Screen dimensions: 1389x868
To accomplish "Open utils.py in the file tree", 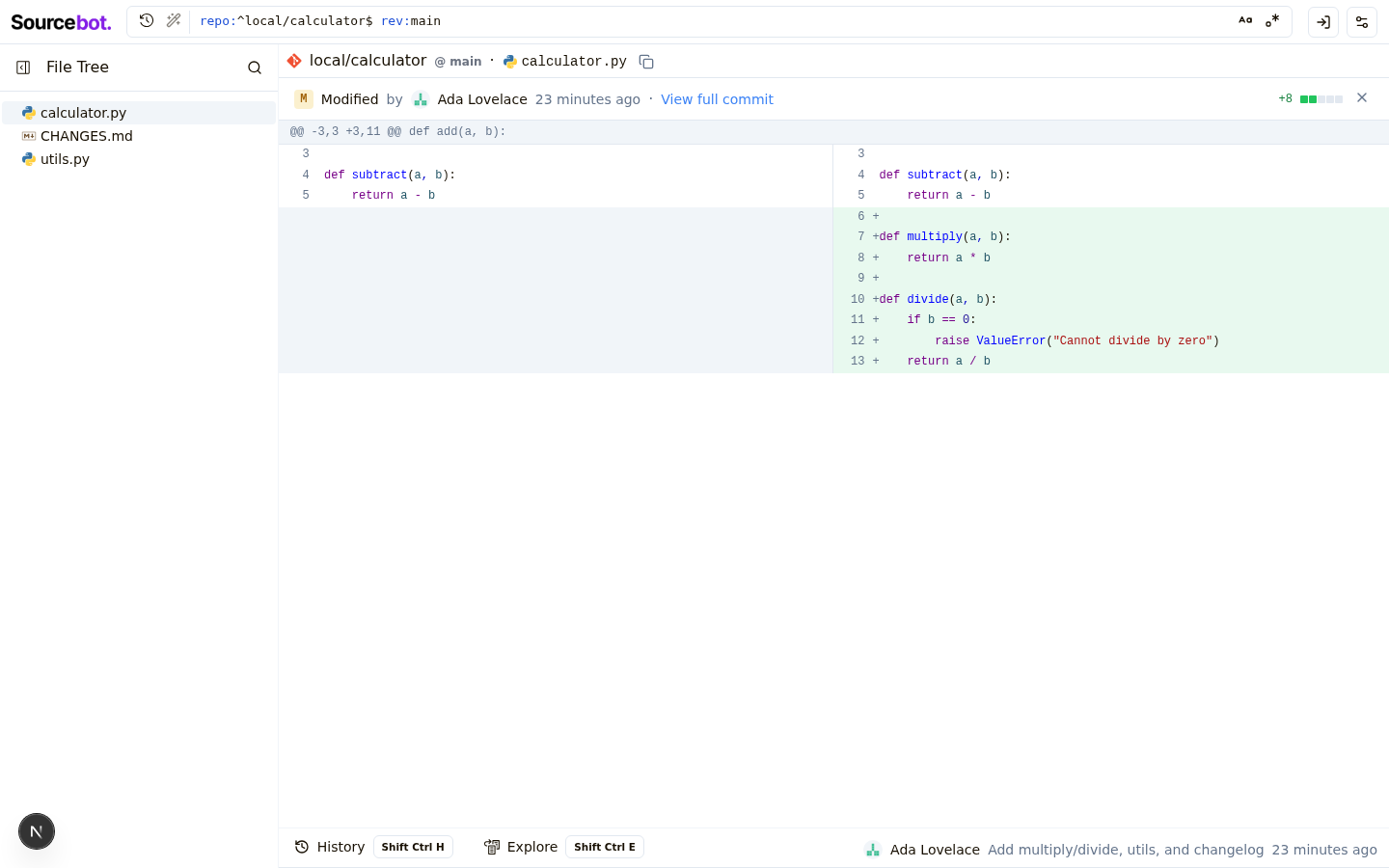I will [x=139, y=159].
